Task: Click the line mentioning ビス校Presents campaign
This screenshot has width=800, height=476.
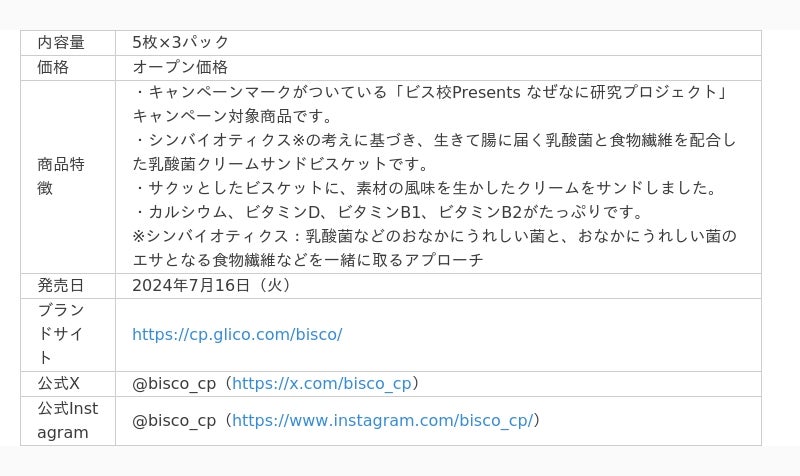Action: point(429,92)
